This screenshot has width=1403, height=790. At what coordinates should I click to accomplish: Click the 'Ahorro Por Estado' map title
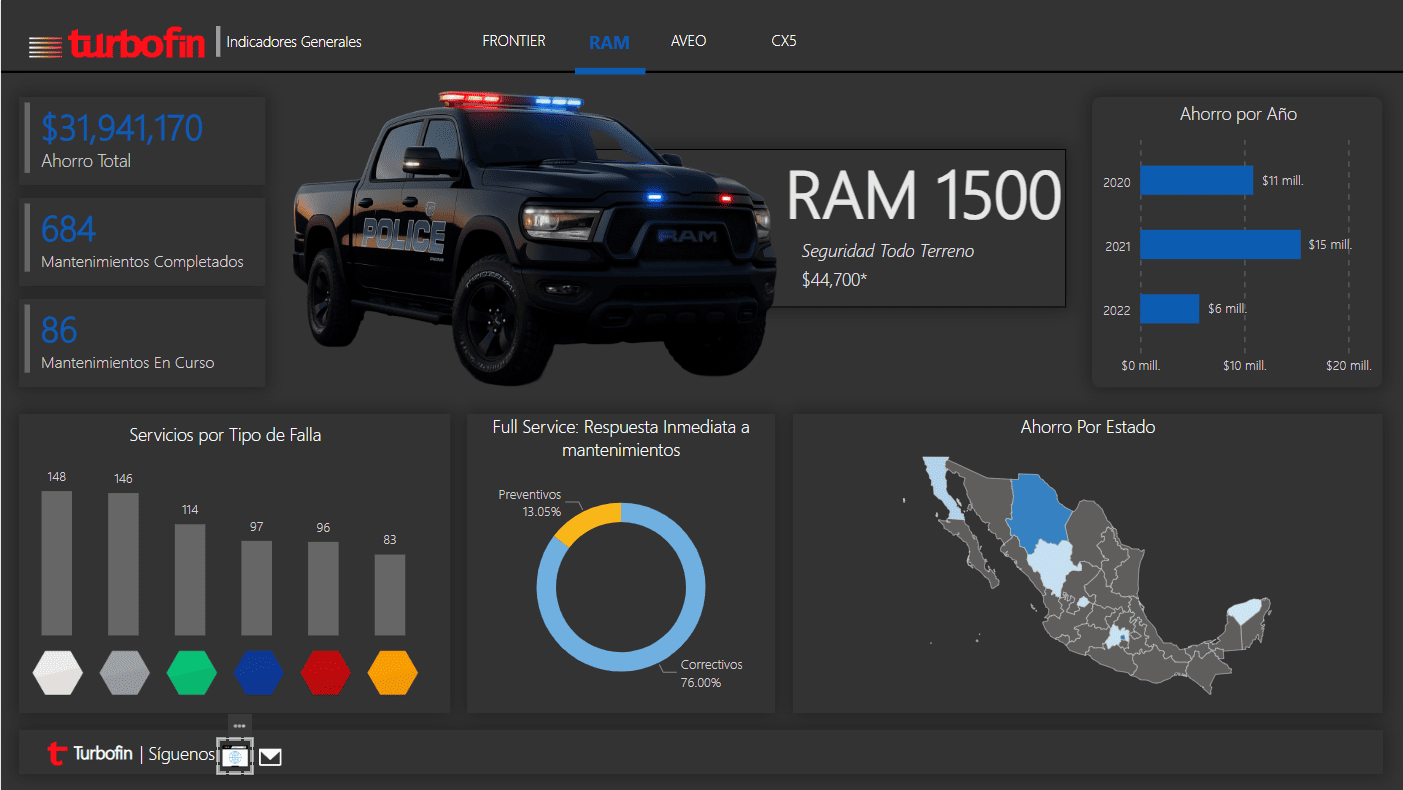click(x=1088, y=427)
